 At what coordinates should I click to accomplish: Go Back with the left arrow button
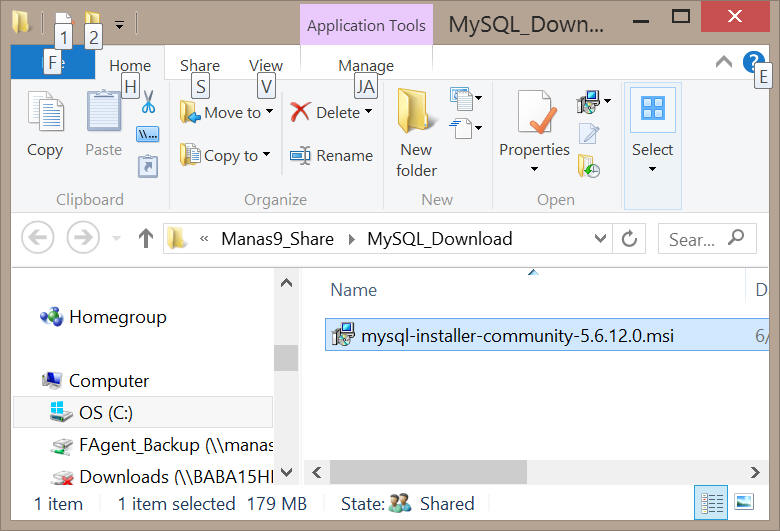pos(38,237)
